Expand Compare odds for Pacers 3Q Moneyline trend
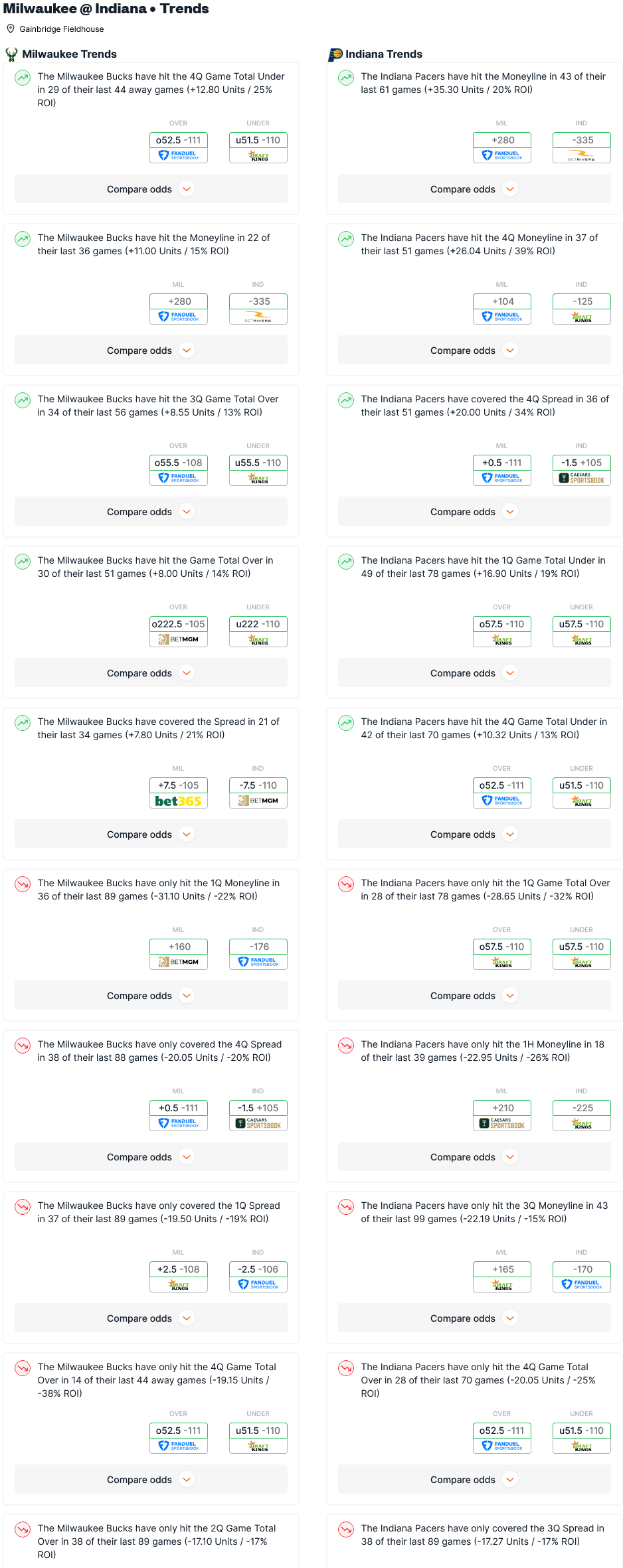Screen dimensions: 623x1568 coord(474,1318)
